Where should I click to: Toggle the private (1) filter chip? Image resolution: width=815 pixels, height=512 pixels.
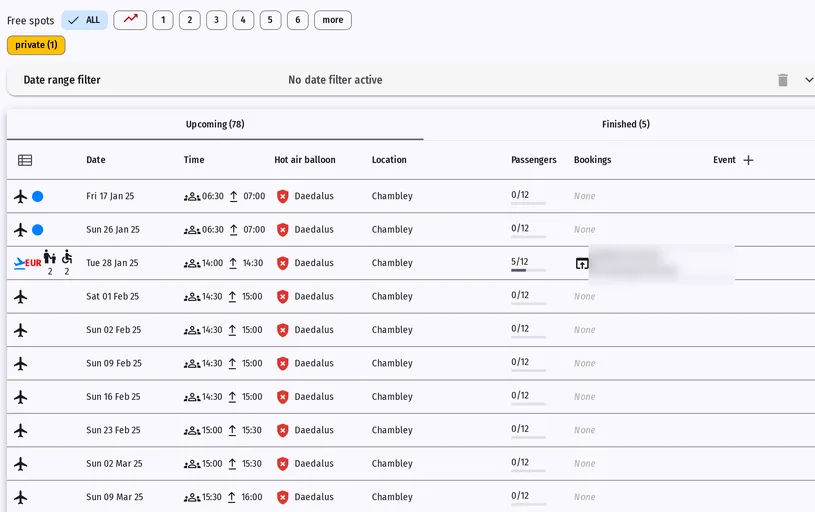click(x=36, y=45)
